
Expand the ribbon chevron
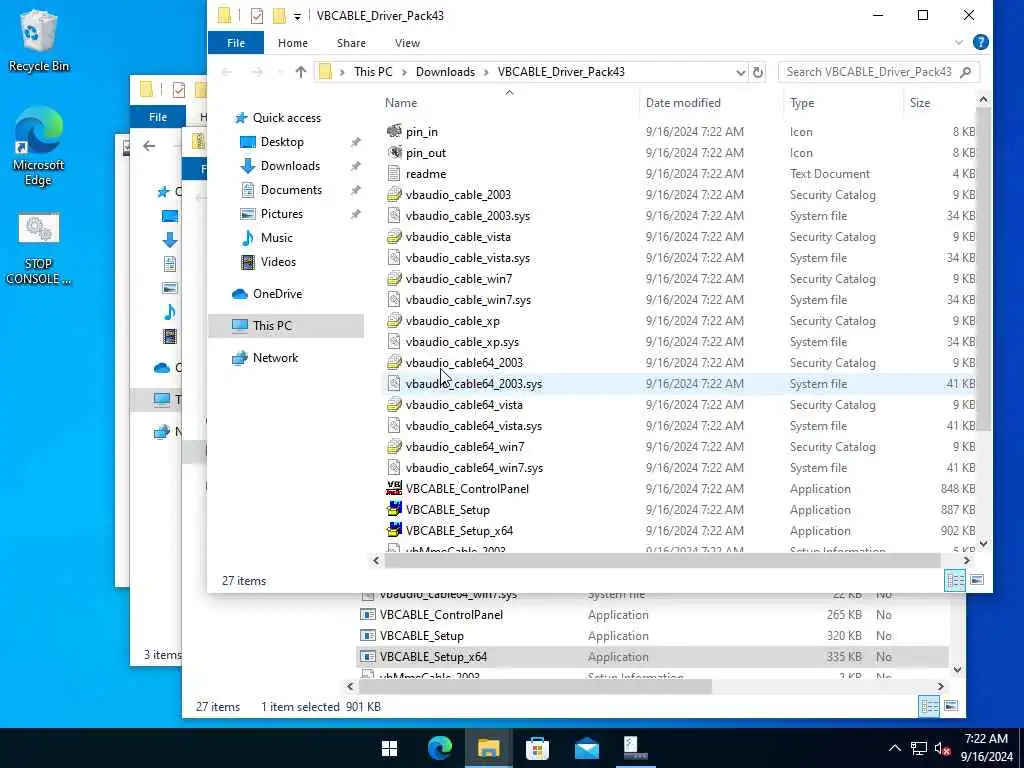[x=959, y=42]
